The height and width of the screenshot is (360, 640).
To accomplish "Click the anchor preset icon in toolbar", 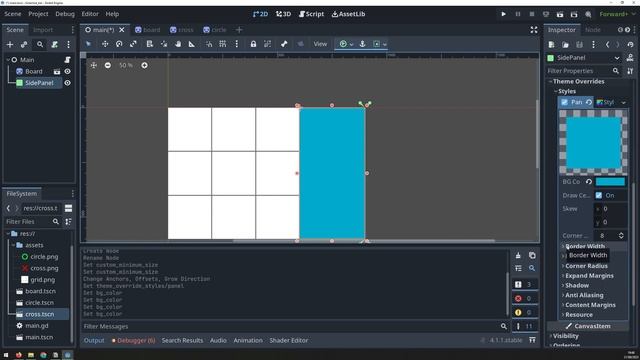I will (362, 44).
